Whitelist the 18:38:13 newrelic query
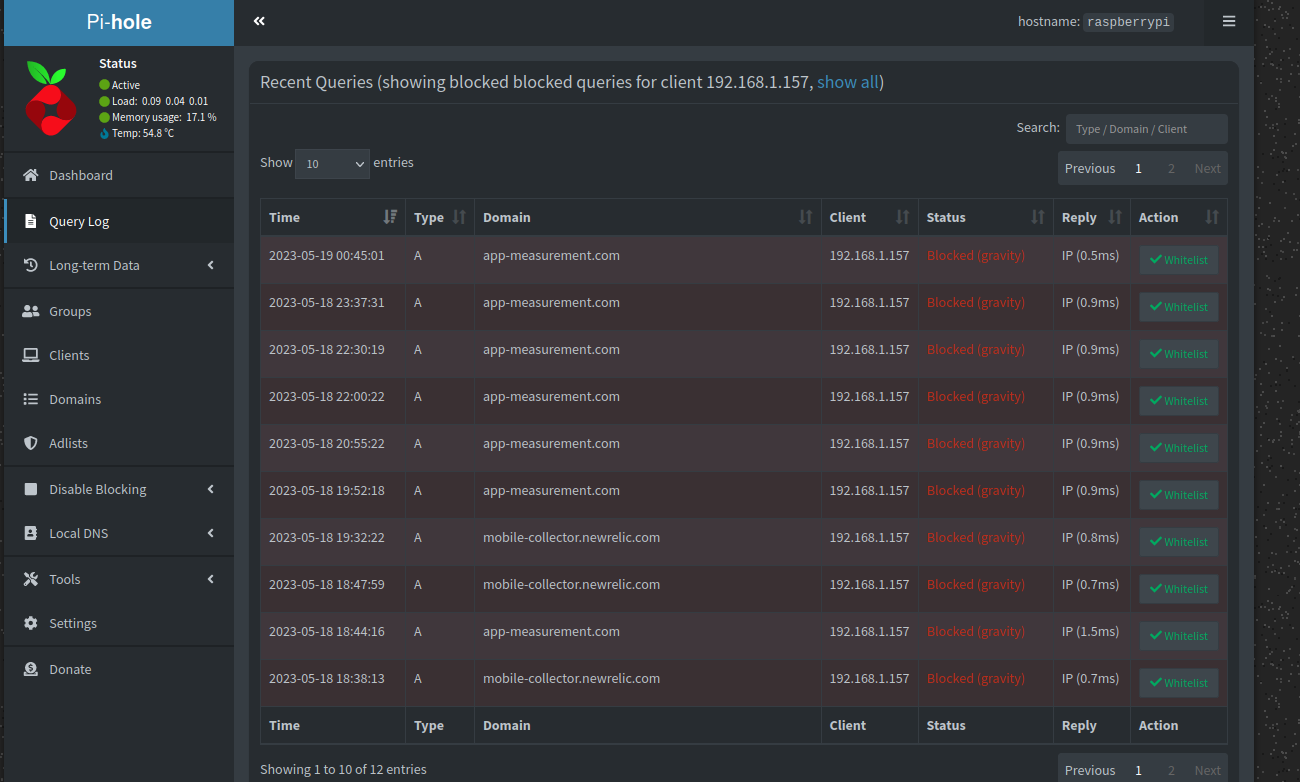 1179,683
